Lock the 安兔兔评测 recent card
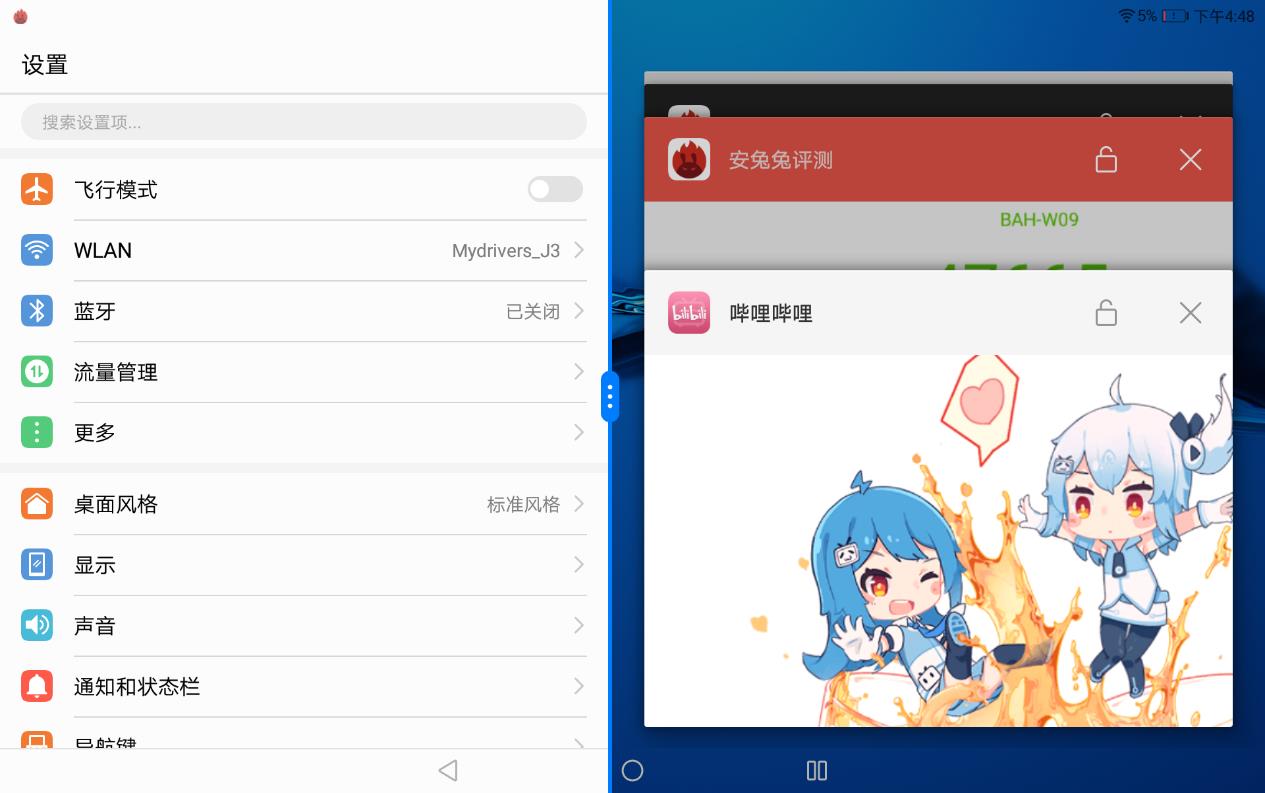 [1106, 159]
